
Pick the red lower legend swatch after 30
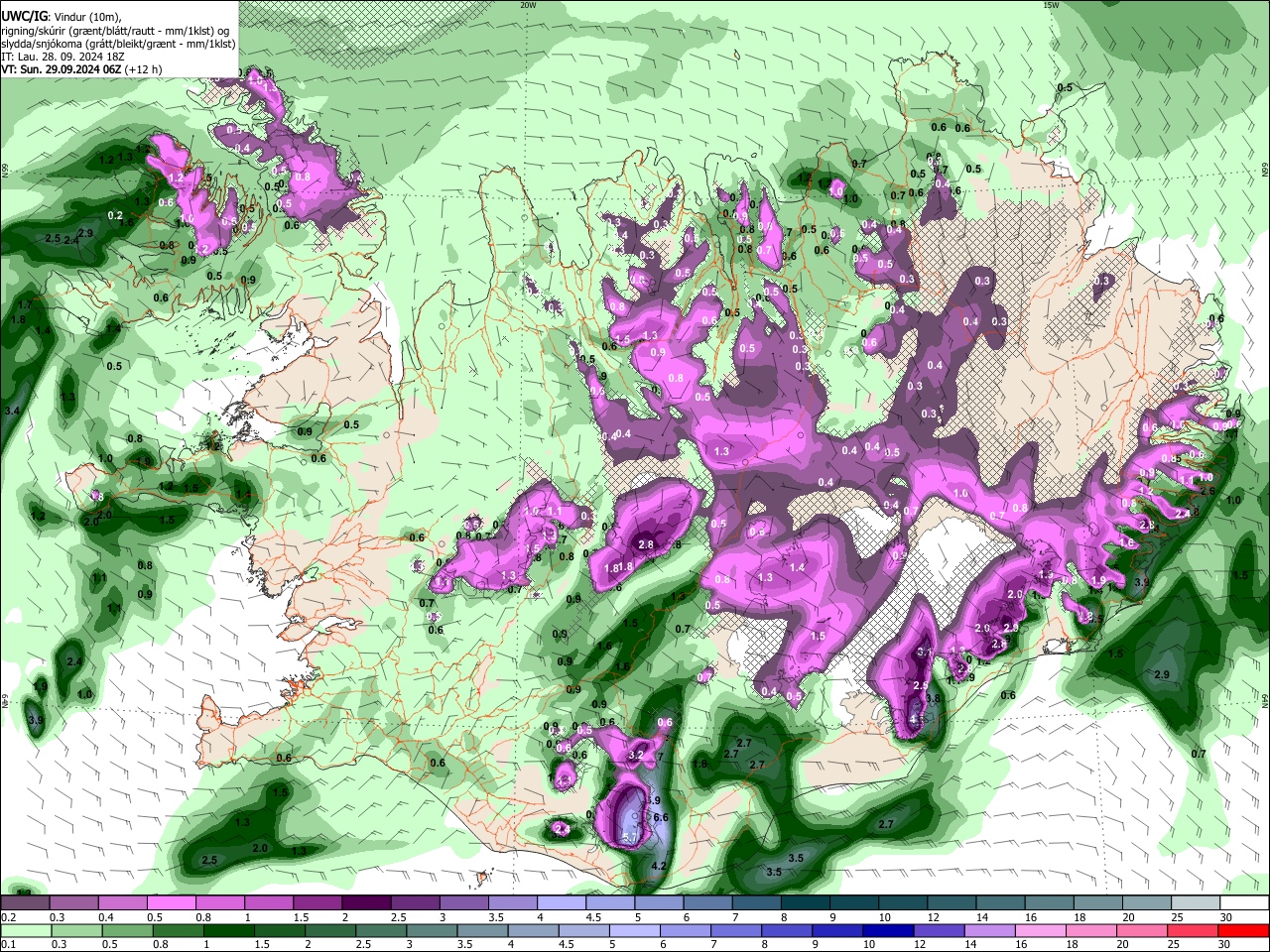coord(1244,931)
